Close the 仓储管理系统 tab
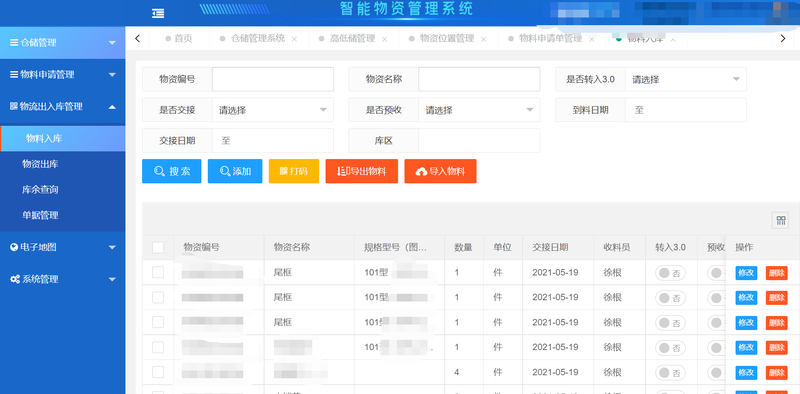800x394 pixels. coord(294,39)
